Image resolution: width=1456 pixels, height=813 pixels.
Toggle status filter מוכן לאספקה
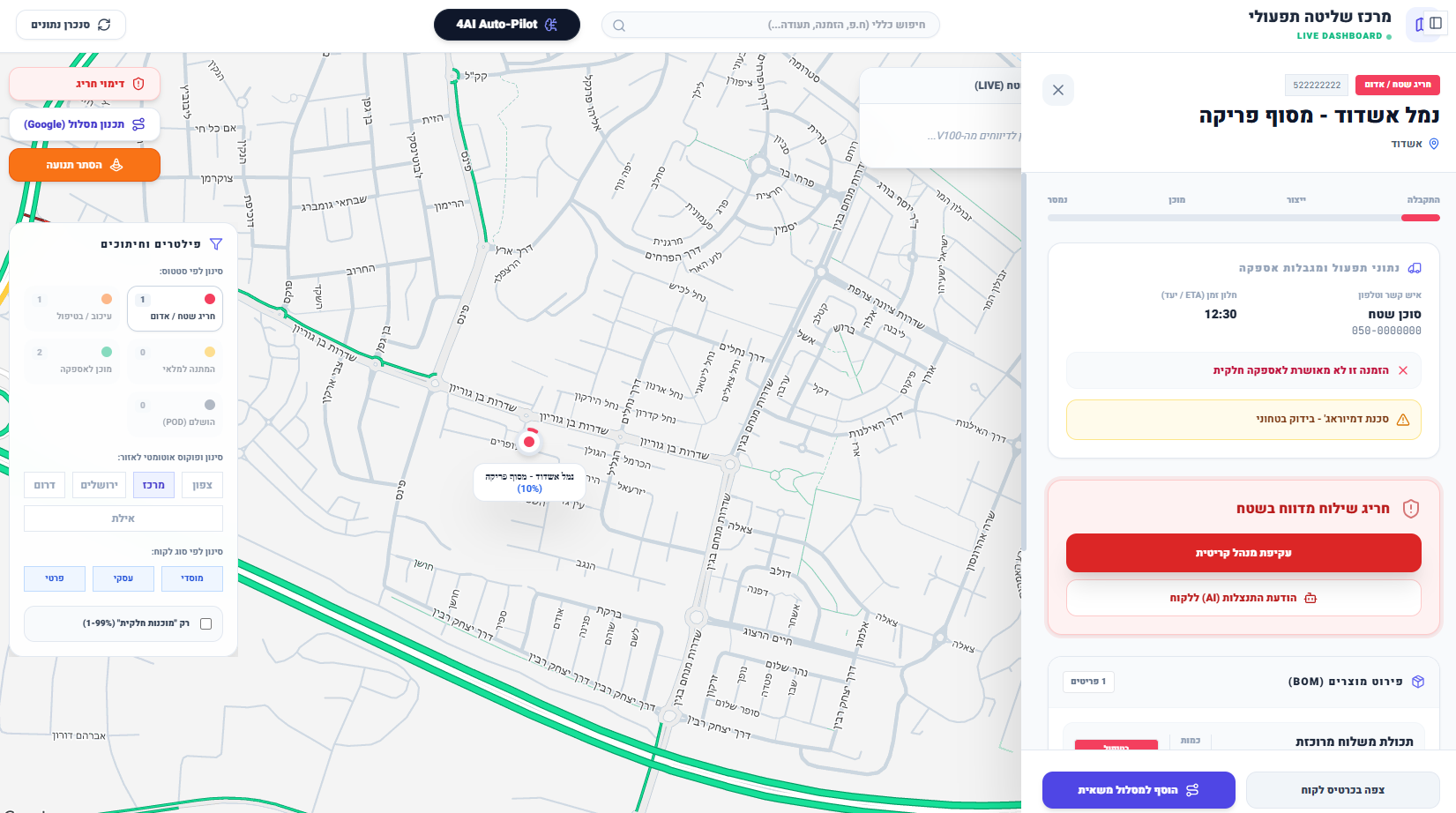click(71, 362)
